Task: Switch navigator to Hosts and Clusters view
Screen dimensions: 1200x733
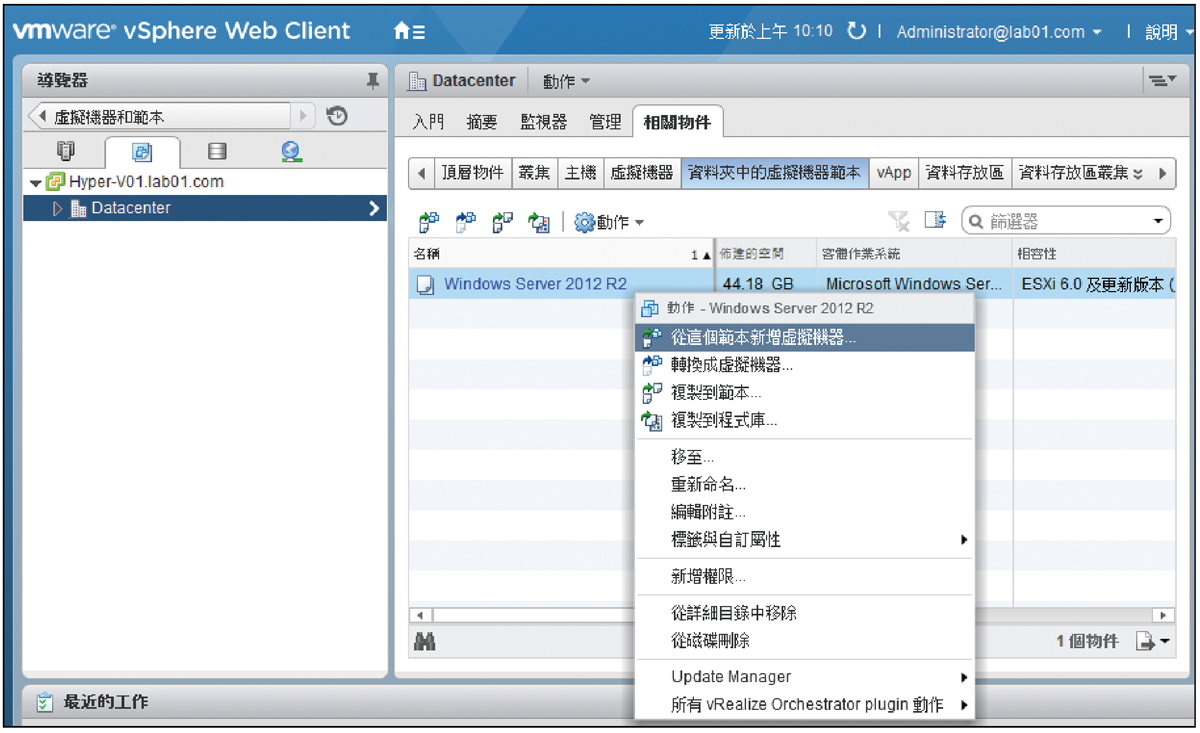Action: [67, 152]
